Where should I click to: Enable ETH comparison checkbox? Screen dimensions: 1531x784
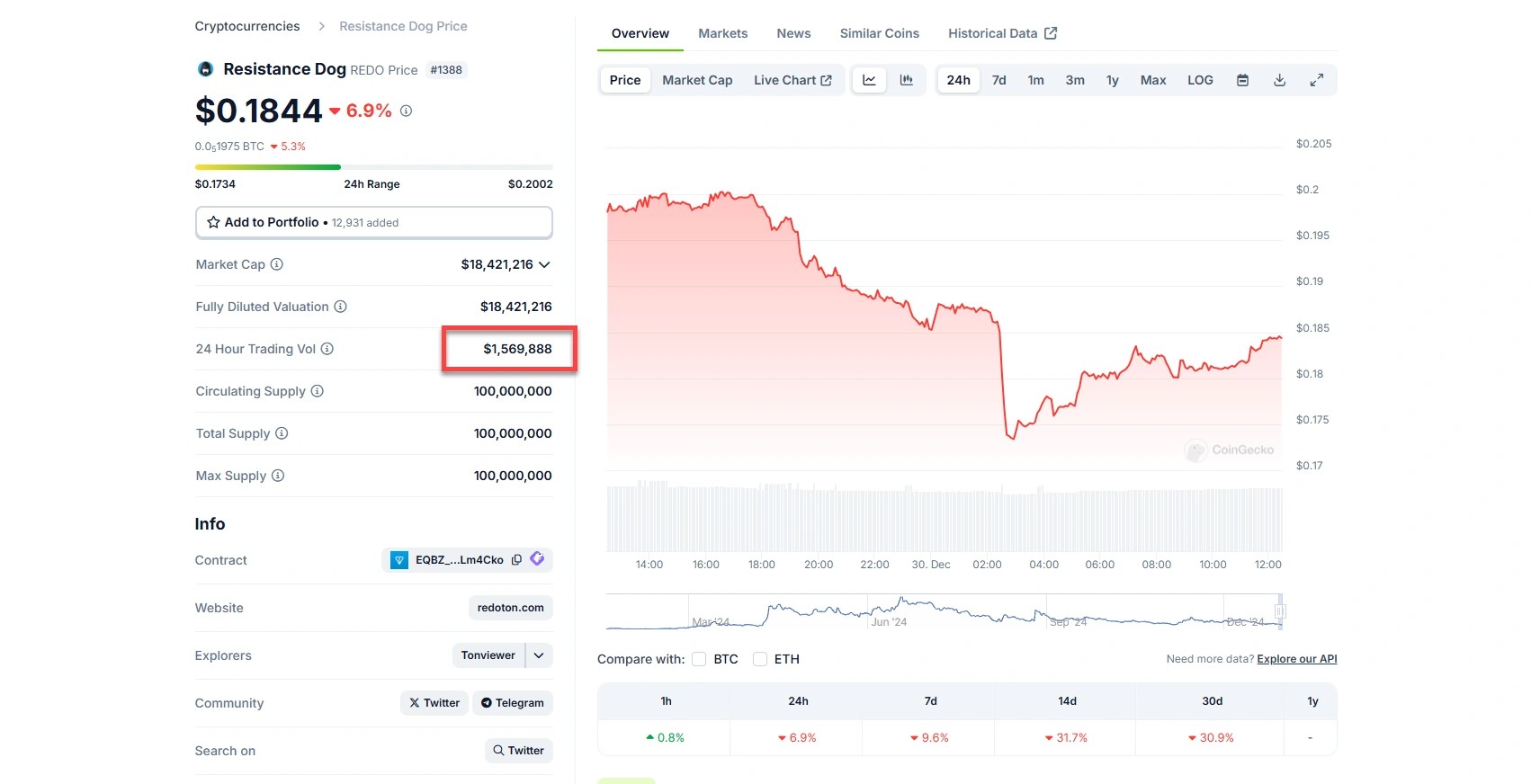pos(760,659)
